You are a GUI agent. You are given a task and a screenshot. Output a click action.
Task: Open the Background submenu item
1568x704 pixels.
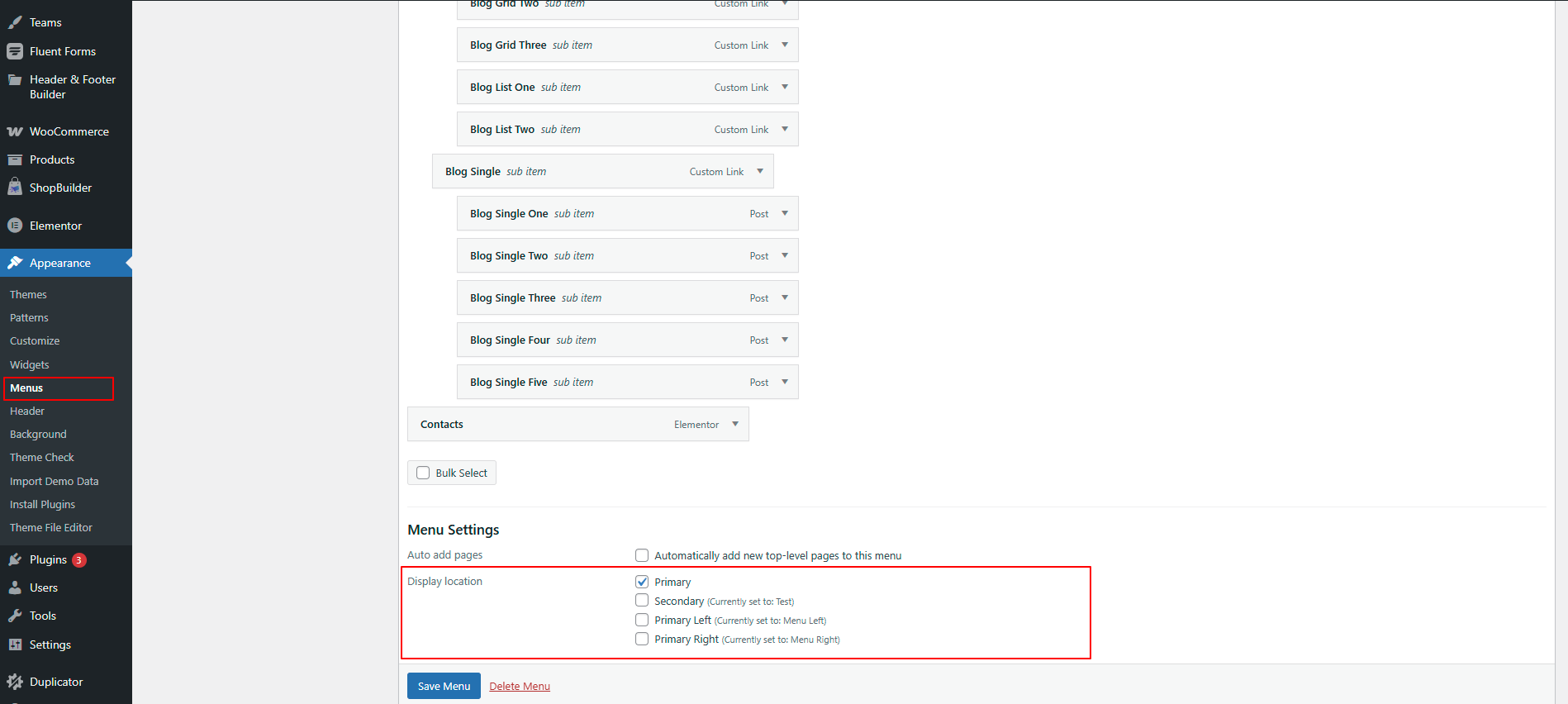coord(38,434)
